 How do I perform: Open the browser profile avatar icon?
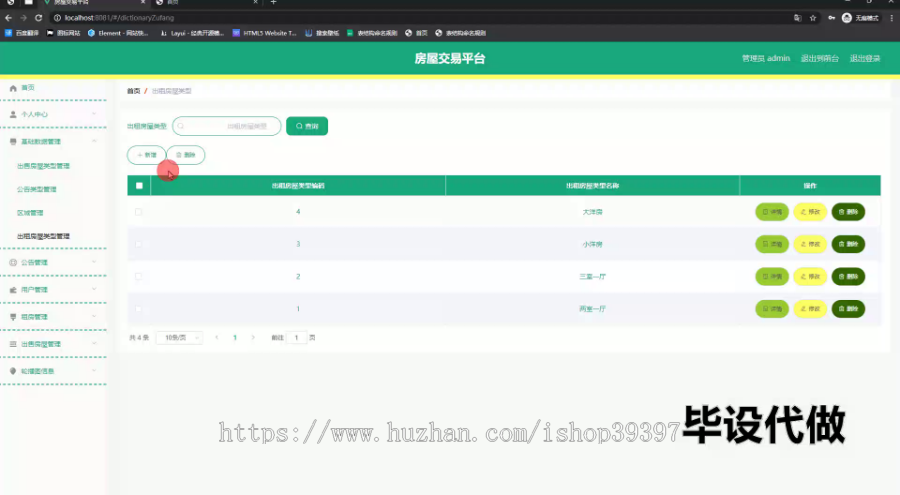(847, 18)
